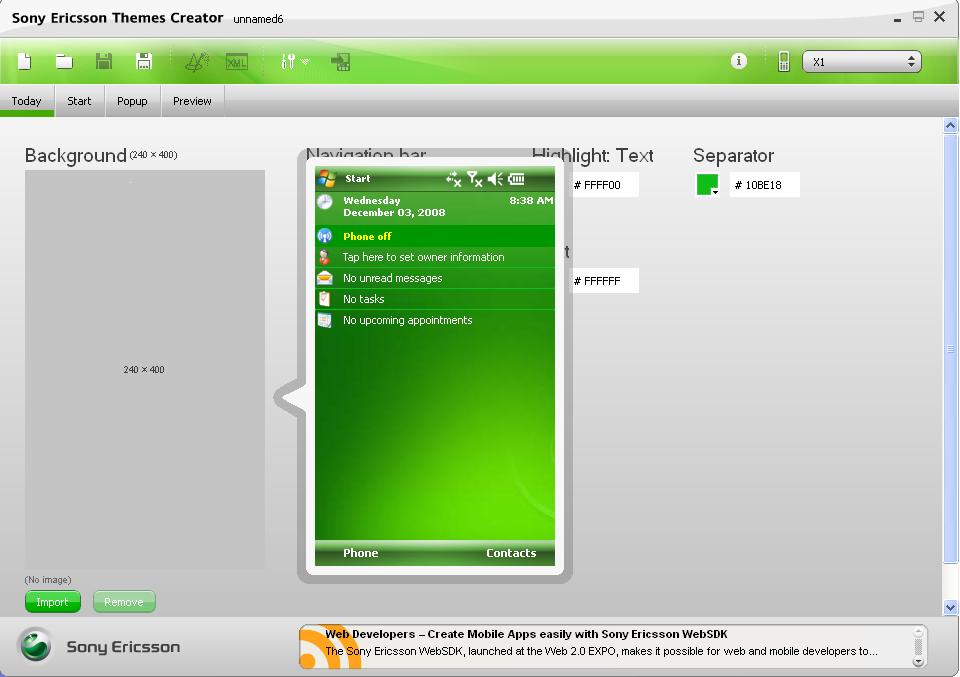The width and height of the screenshot is (960, 677).
Task: Create a new theme with the blank page icon
Action: (x=24, y=61)
